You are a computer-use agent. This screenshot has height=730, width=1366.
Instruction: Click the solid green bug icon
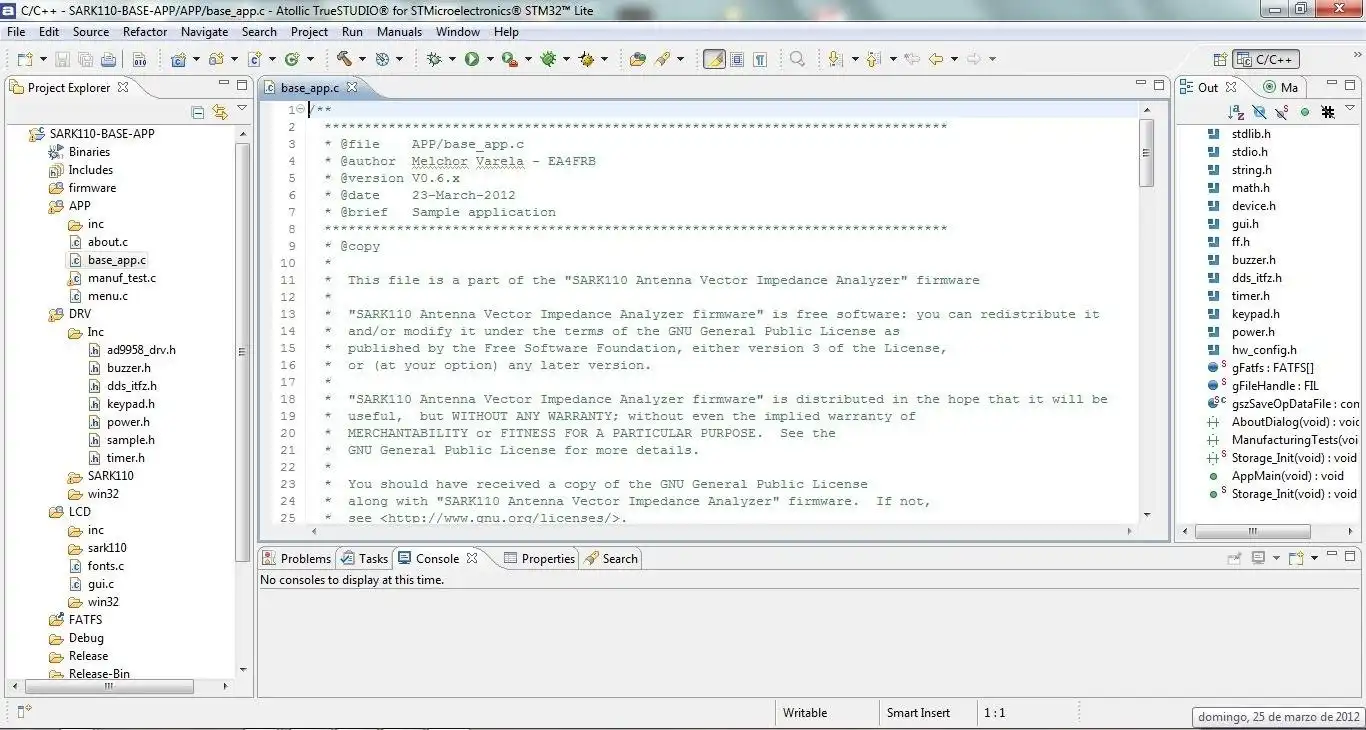tap(548, 59)
